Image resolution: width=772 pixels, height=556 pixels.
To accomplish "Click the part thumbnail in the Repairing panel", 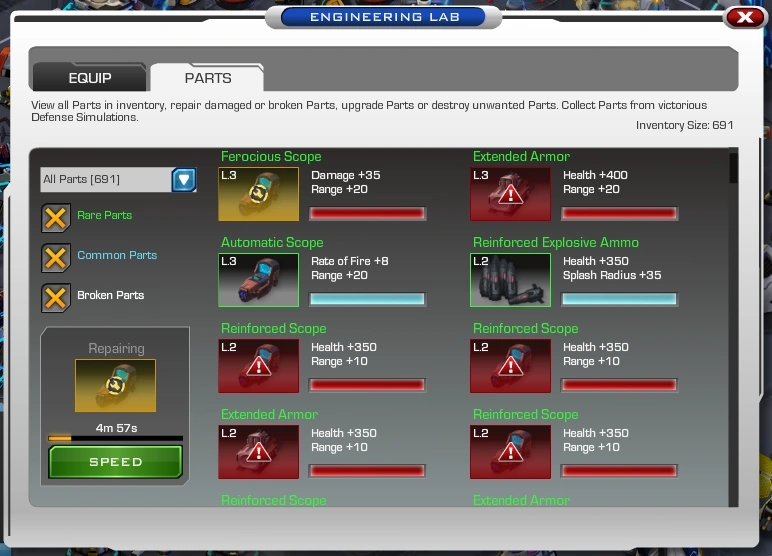I will (x=115, y=386).
